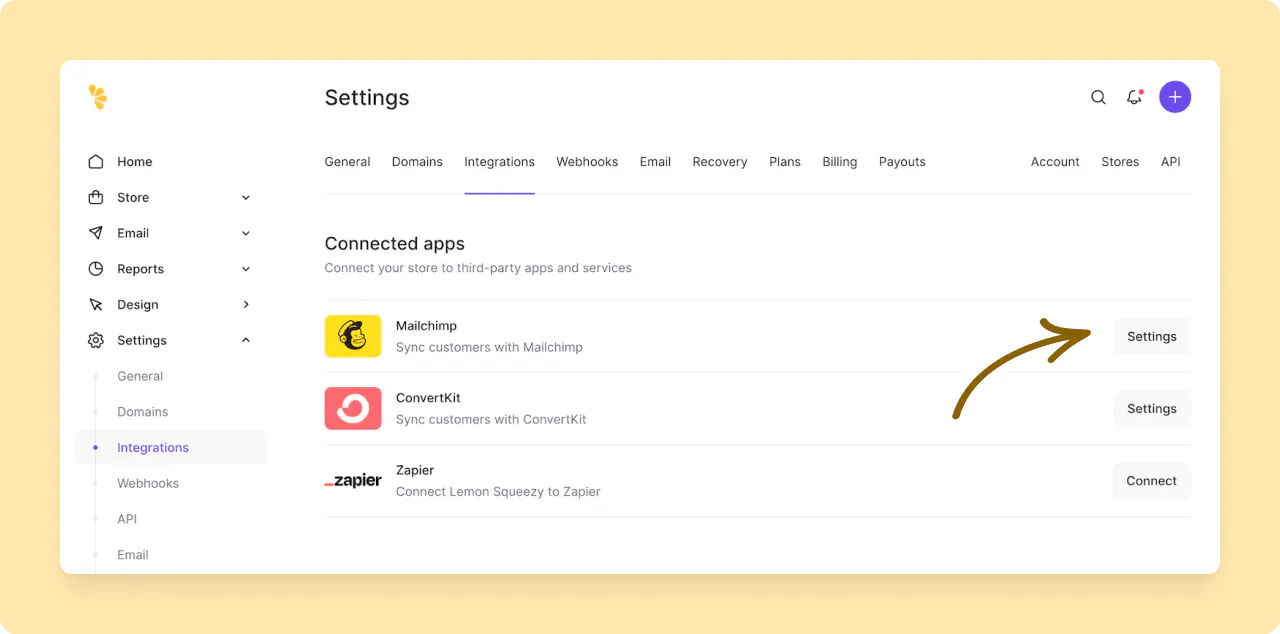Select the Home icon in the sidebar
The image size is (1280, 634).
pyautogui.click(x=95, y=161)
